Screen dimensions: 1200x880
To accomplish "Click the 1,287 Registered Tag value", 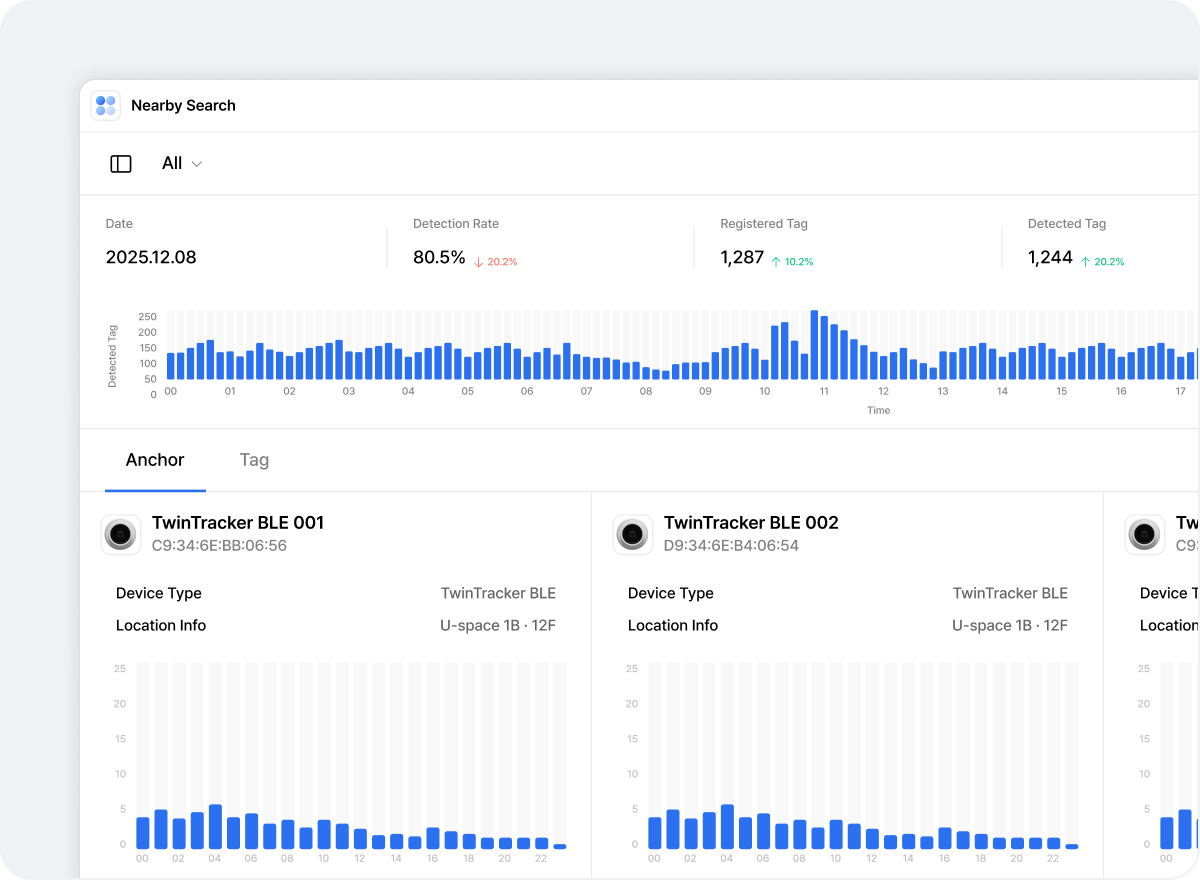I will (x=742, y=257).
